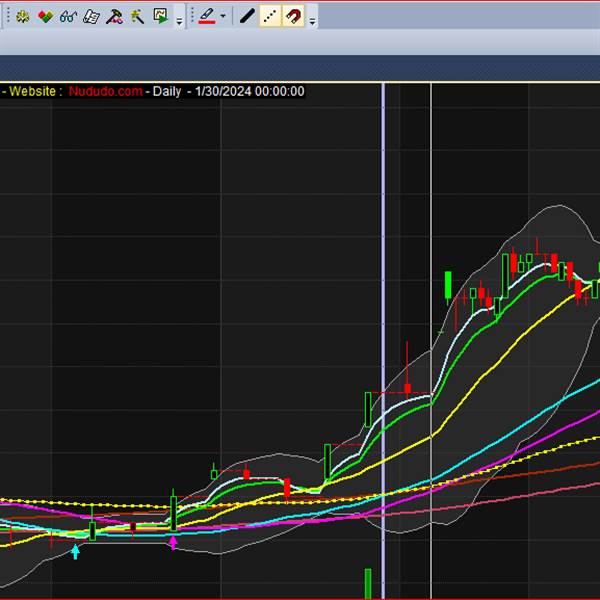Select the thick solid line style

(x=247, y=16)
